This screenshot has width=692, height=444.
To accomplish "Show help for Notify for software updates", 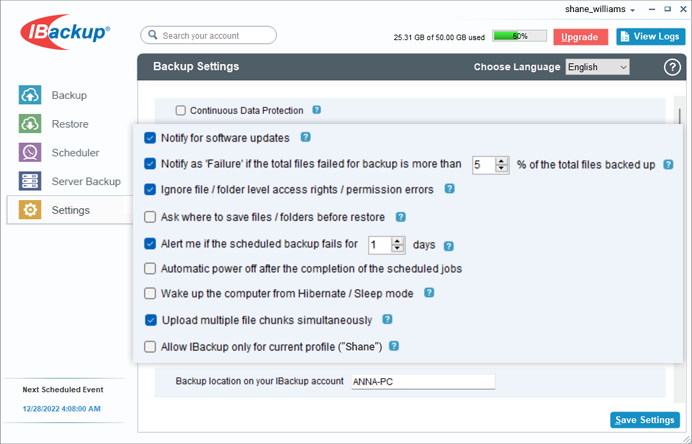I will click(x=305, y=137).
